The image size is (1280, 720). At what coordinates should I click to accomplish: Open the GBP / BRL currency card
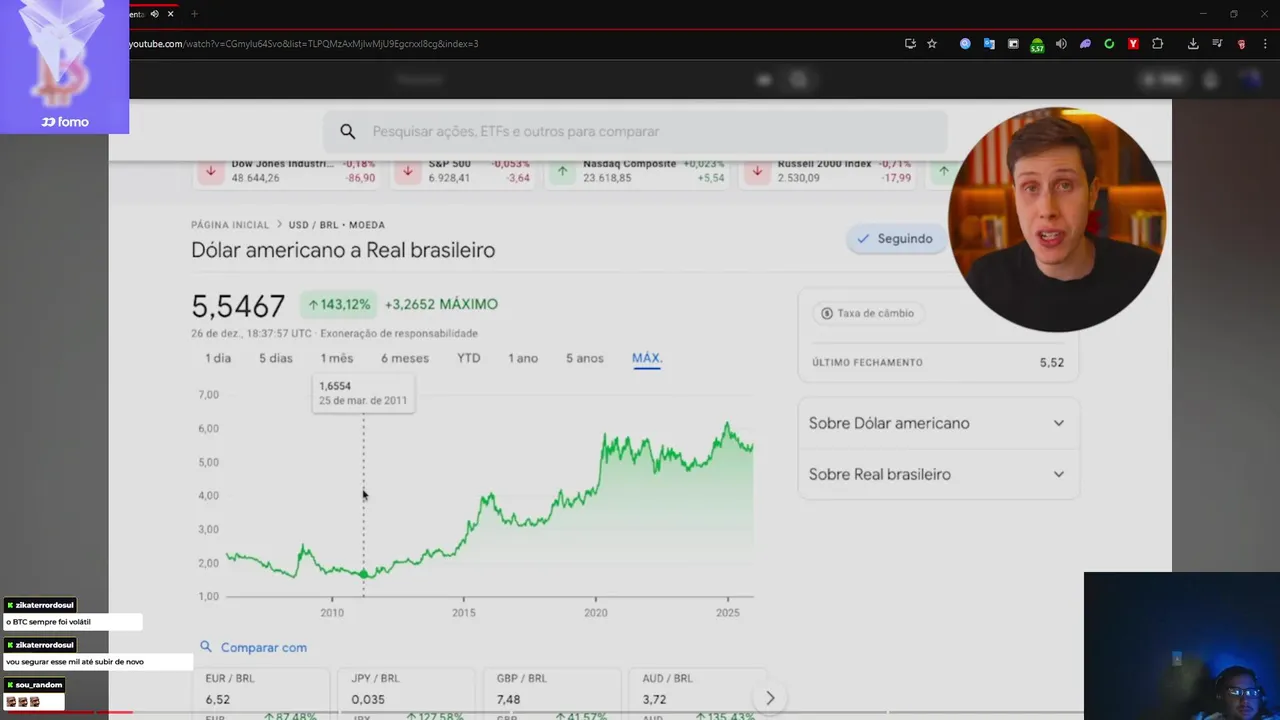(x=553, y=693)
